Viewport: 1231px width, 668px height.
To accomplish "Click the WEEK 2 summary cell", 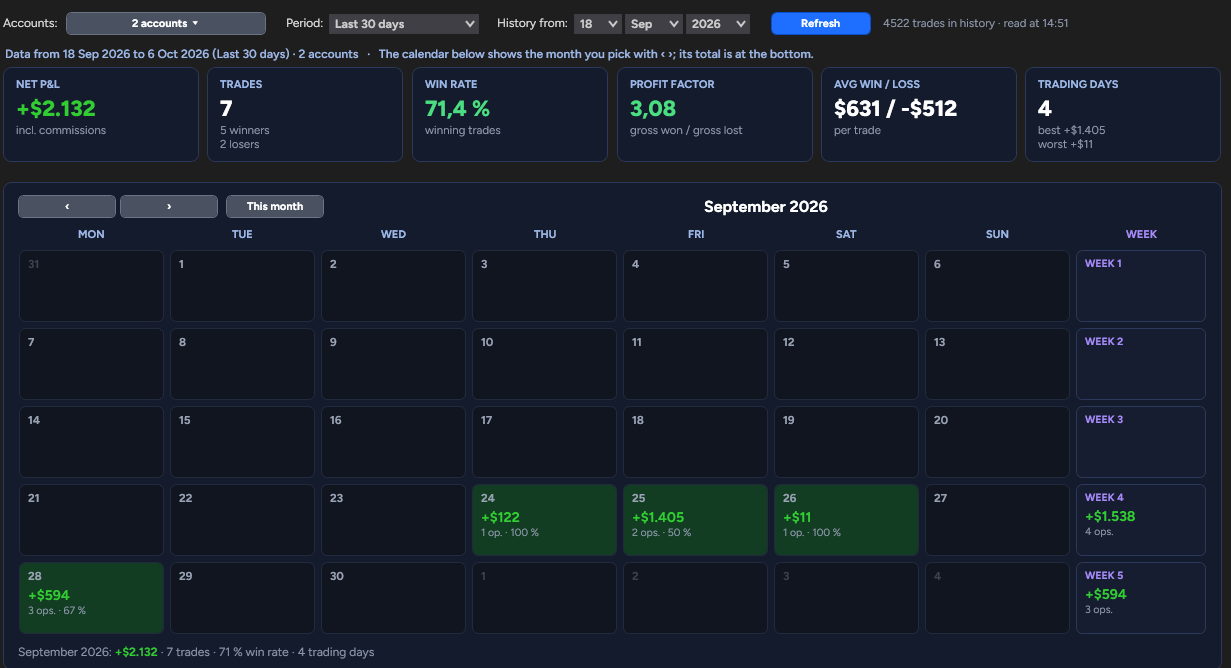I will (1141, 364).
